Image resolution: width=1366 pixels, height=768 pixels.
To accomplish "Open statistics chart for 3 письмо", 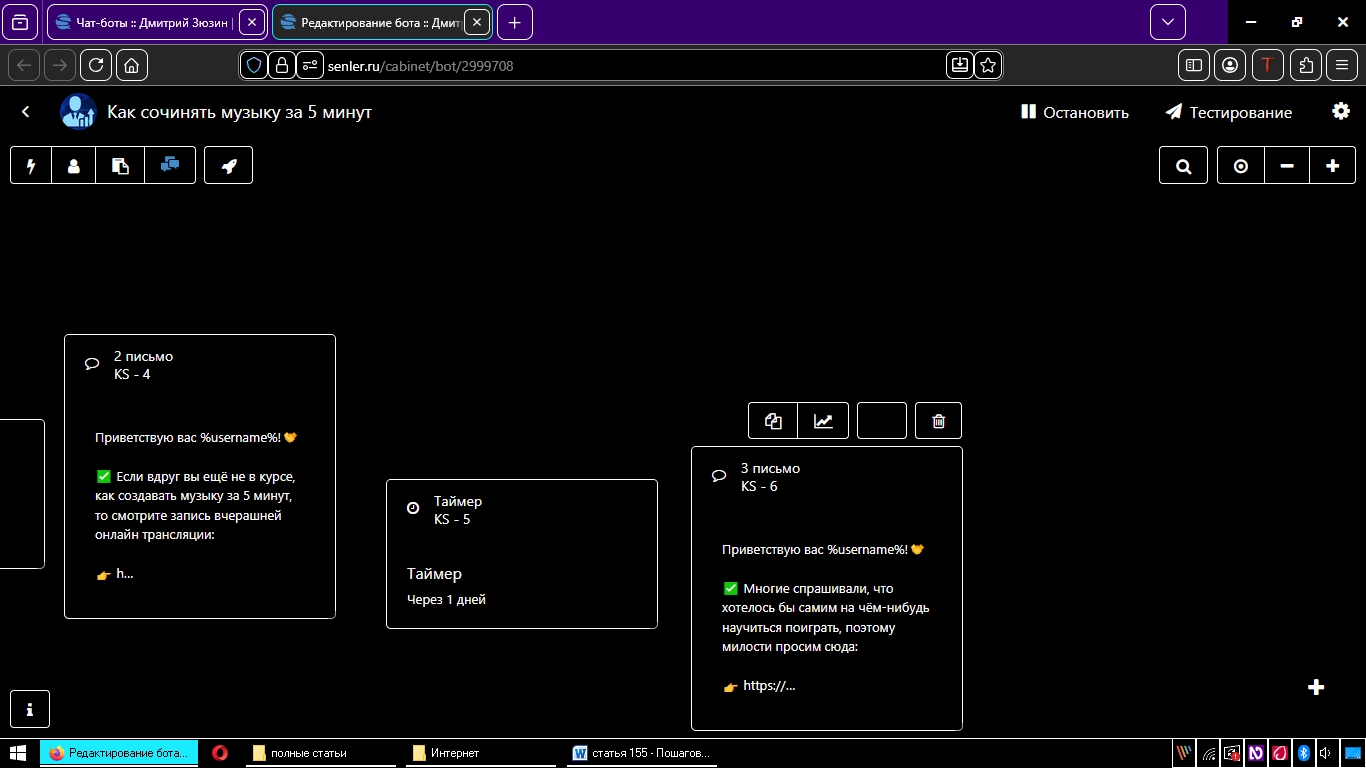I will [823, 421].
